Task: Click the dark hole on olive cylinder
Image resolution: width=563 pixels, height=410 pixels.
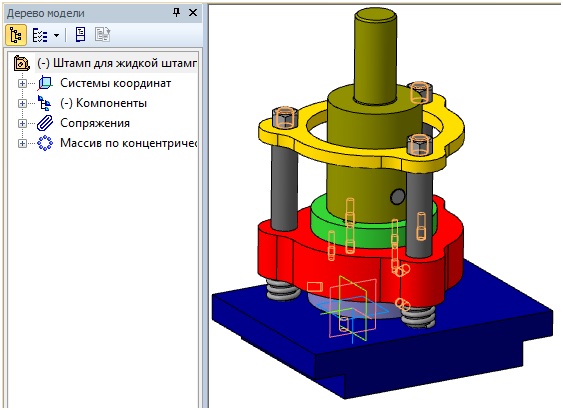Action: (x=397, y=196)
